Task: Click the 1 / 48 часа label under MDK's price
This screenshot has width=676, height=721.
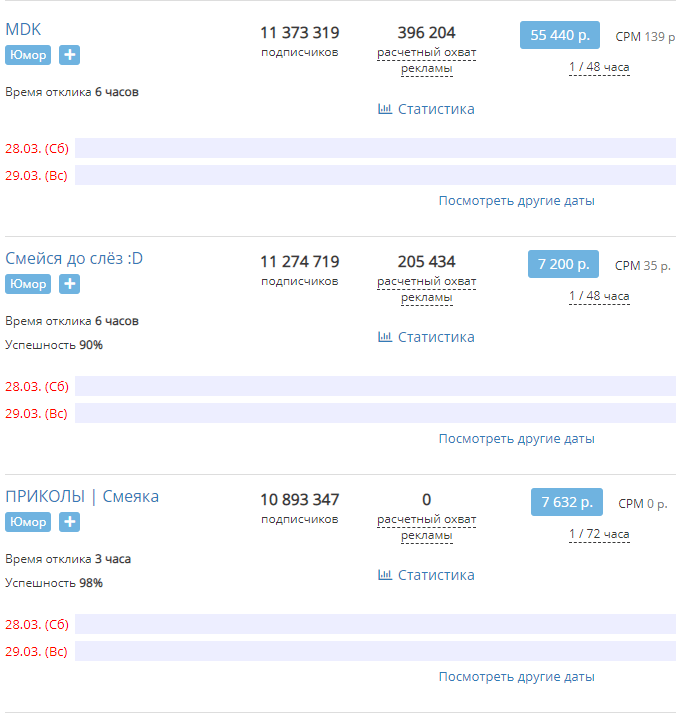Action: coord(599,67)
